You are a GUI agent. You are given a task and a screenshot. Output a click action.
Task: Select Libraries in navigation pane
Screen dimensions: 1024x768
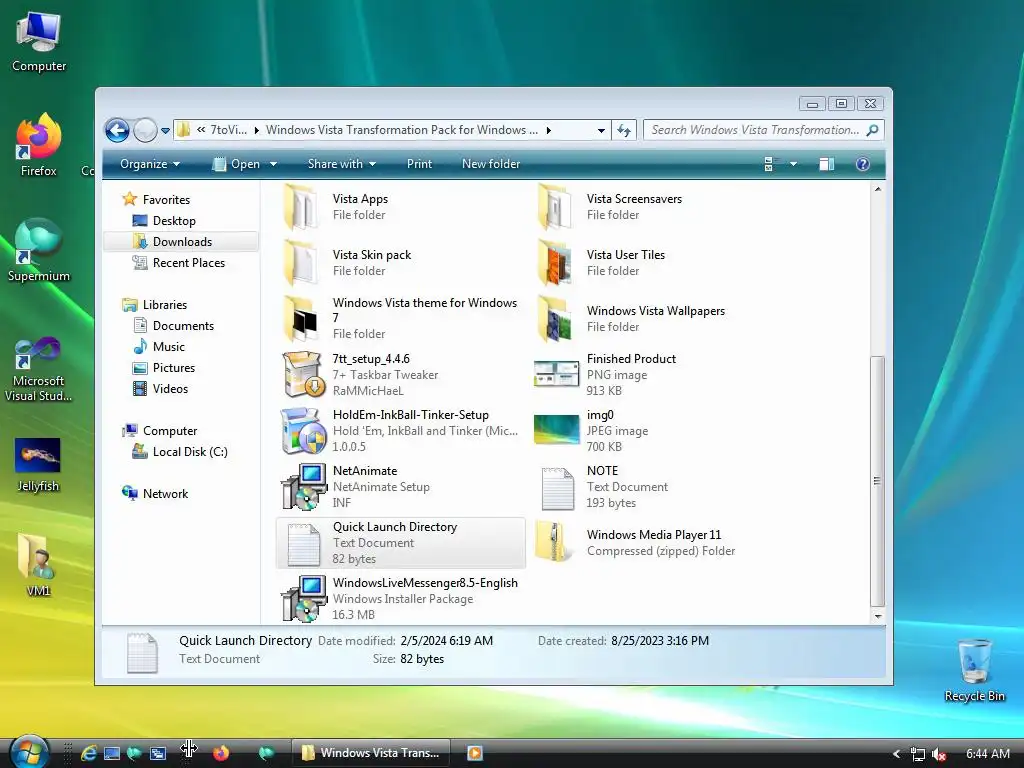tap(165, 305)
